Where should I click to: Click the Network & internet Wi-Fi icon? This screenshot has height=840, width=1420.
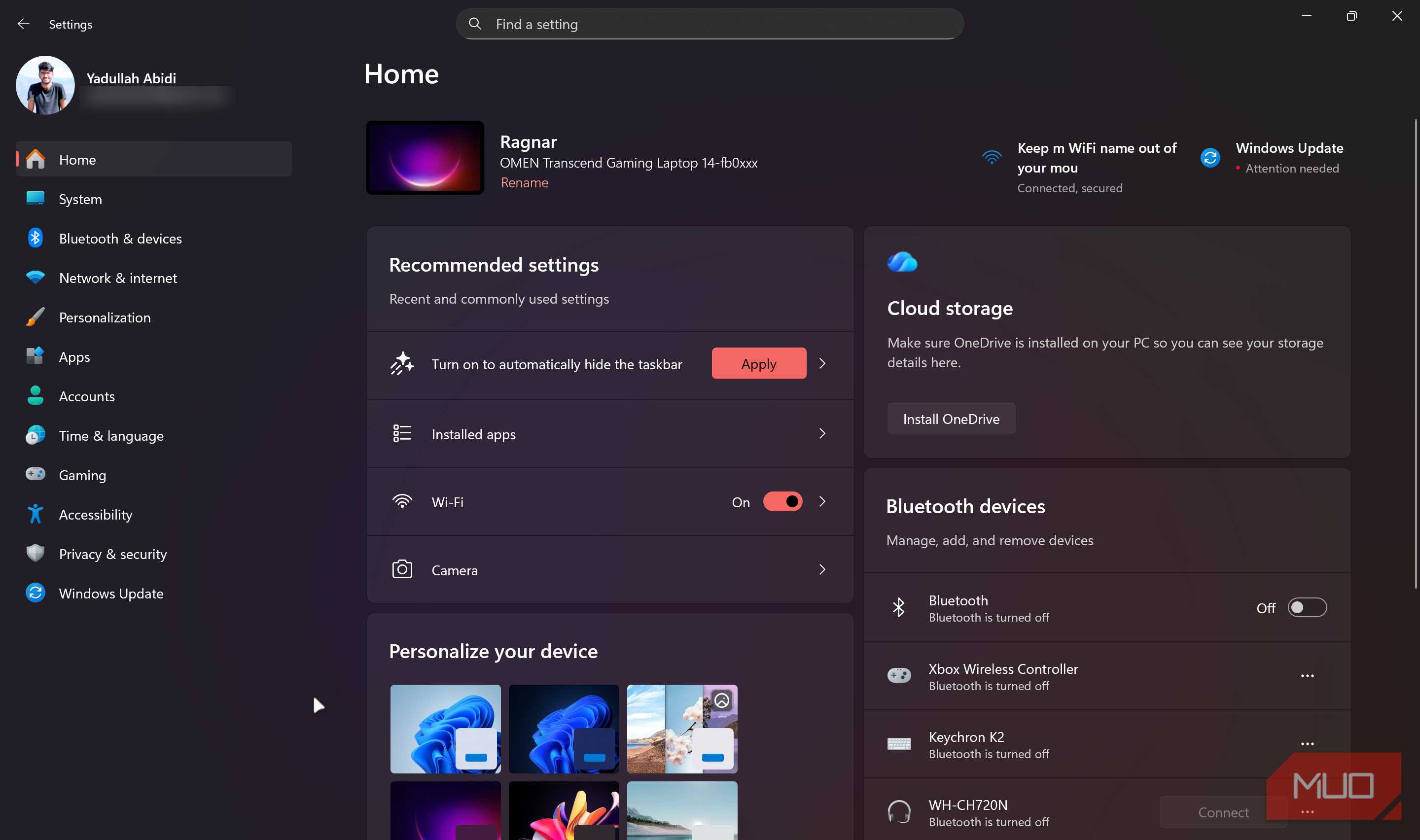[x=35, y=278]
